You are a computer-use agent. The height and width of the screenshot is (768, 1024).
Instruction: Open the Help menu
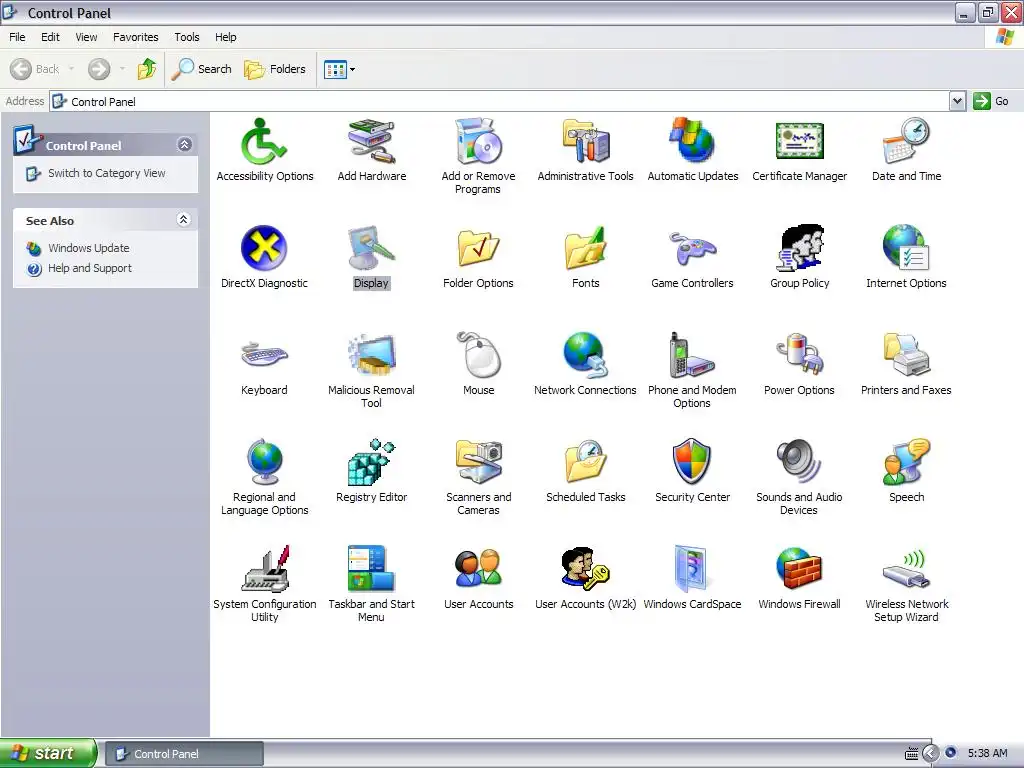pos(226,37)
